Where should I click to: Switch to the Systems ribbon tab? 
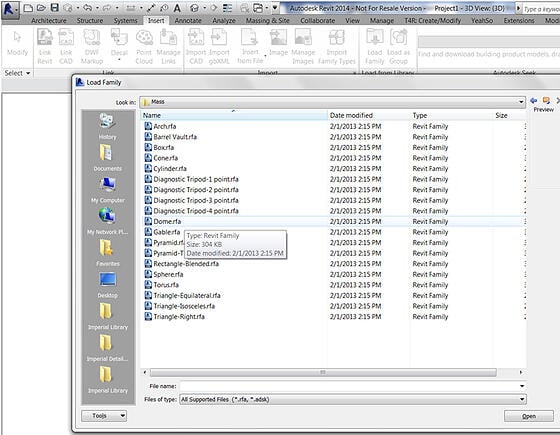click(125, 21)
